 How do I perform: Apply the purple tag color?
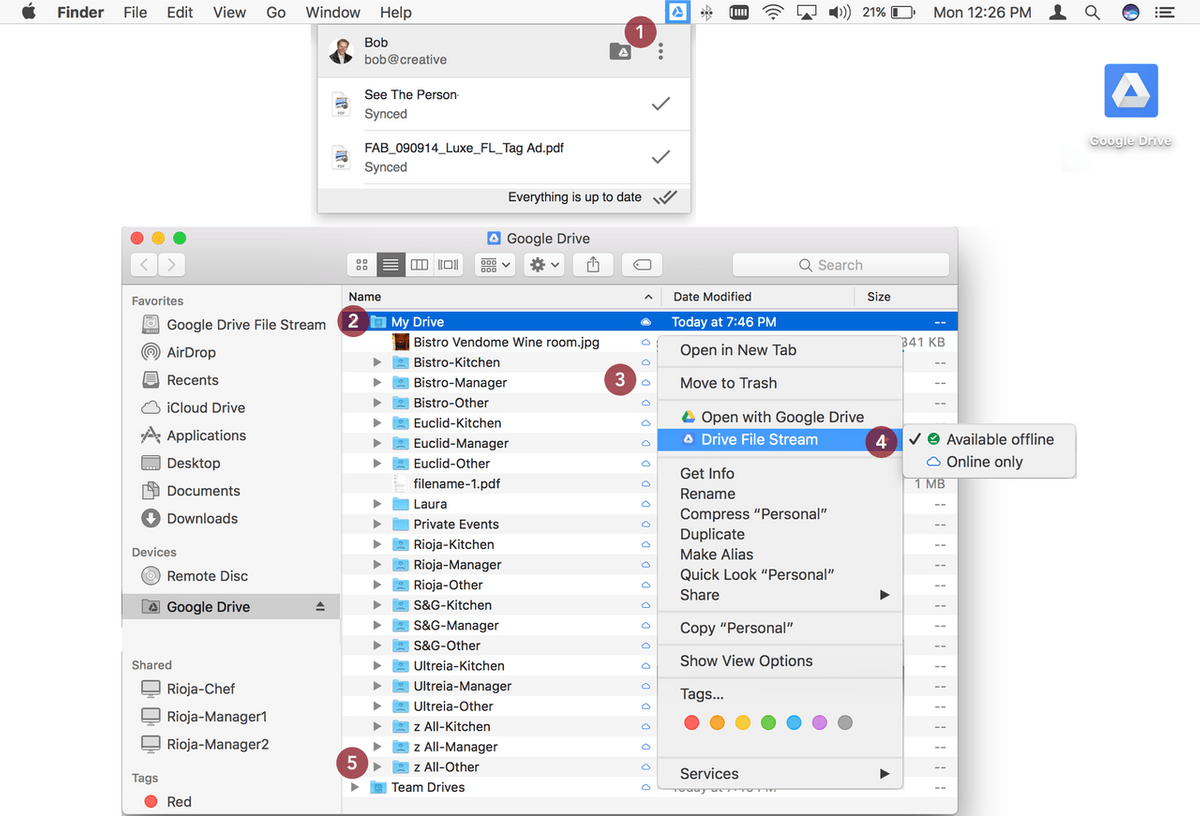[820, 722]
